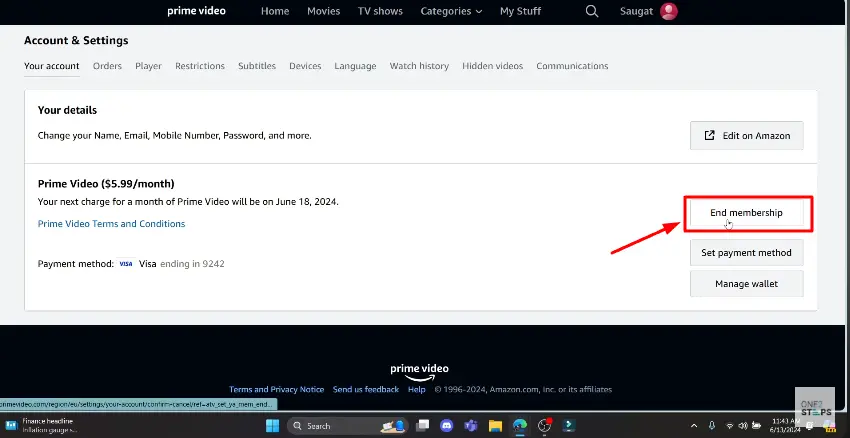Launch Discord from the taskbar

pyautogui.click(x=446, y=426)
